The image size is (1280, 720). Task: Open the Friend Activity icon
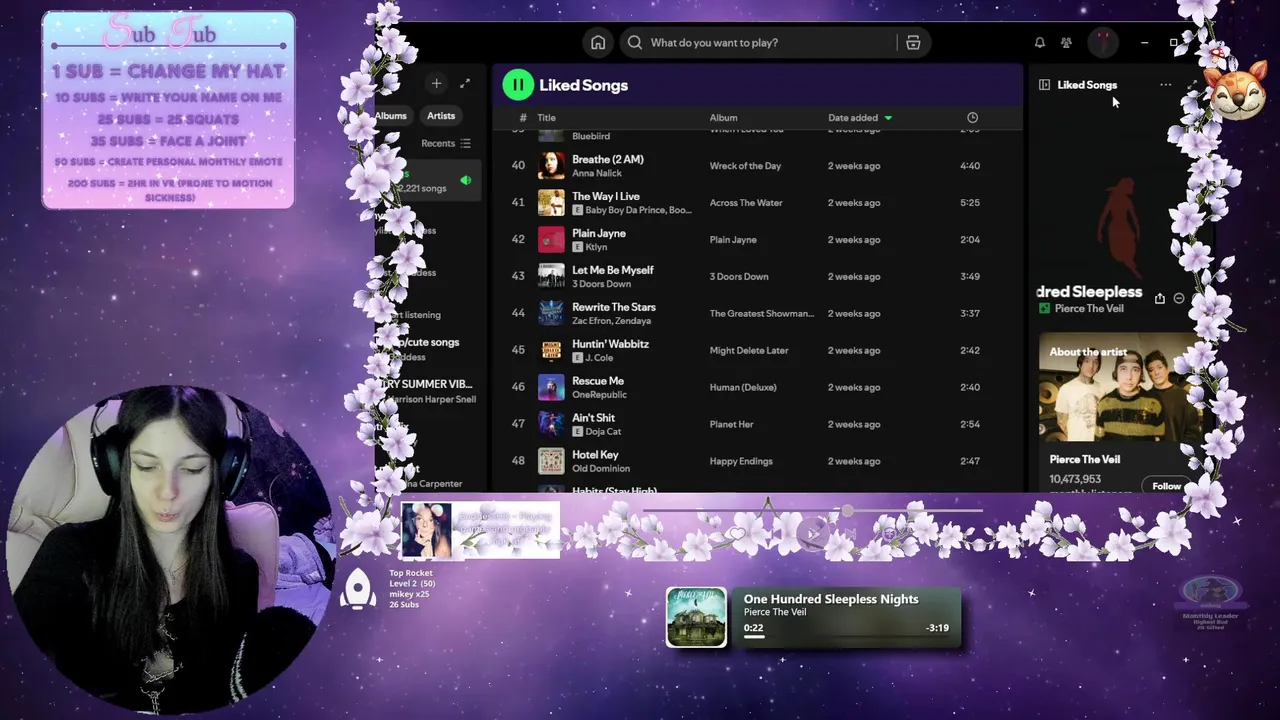coord(1066,43)
